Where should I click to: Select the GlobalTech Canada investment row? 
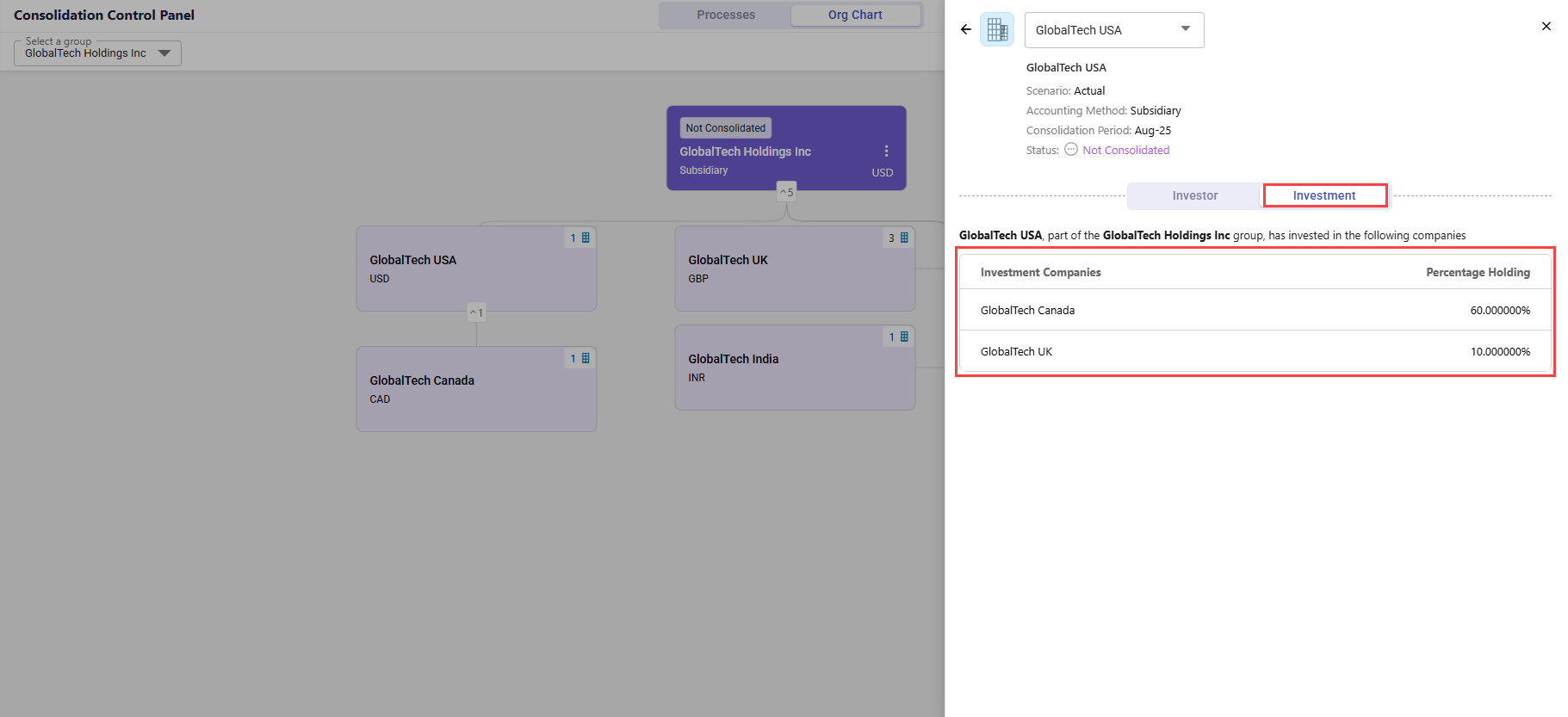[x=1255, y=311]
